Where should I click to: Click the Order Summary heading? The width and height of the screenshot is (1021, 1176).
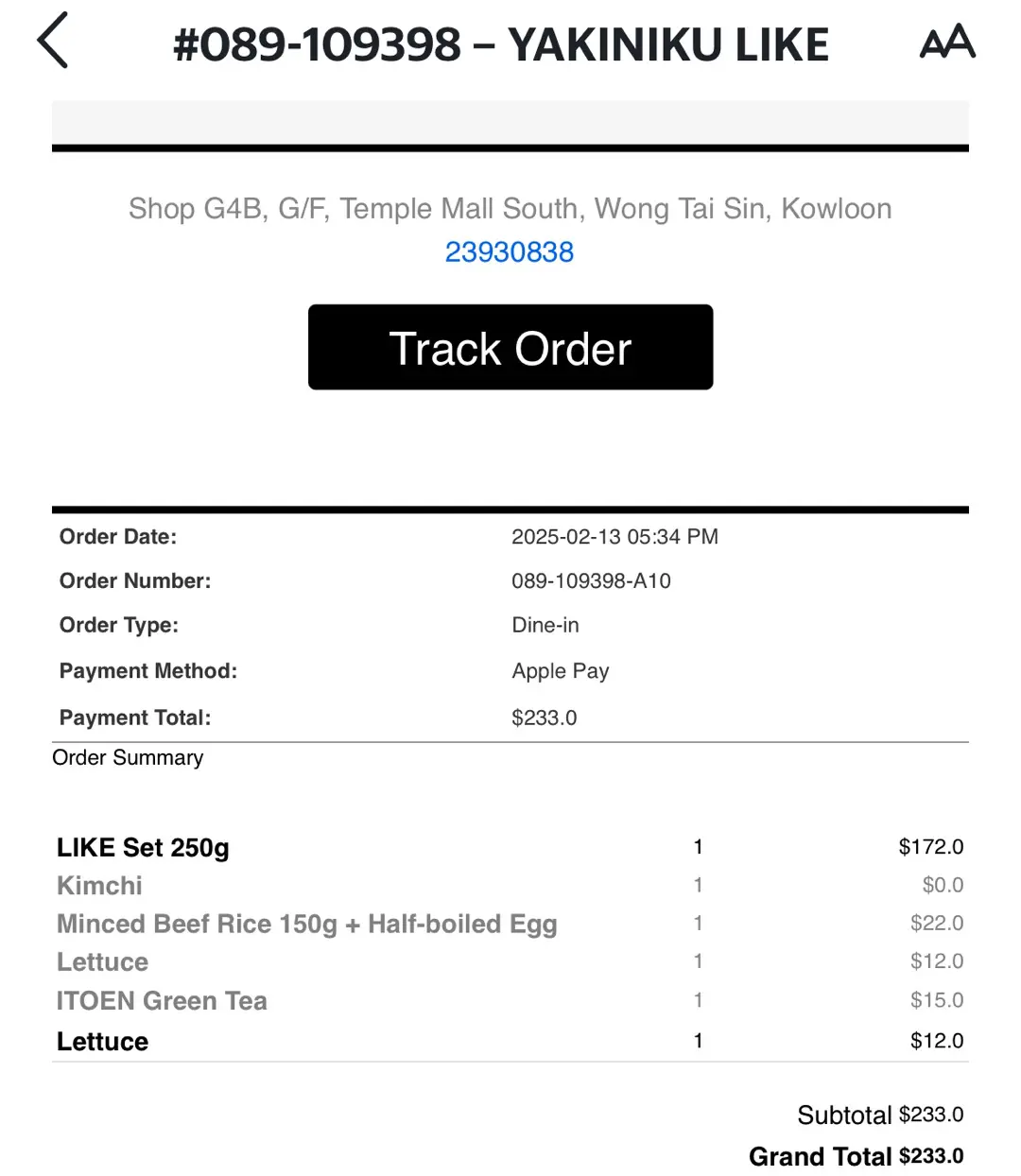pos(128,757)
